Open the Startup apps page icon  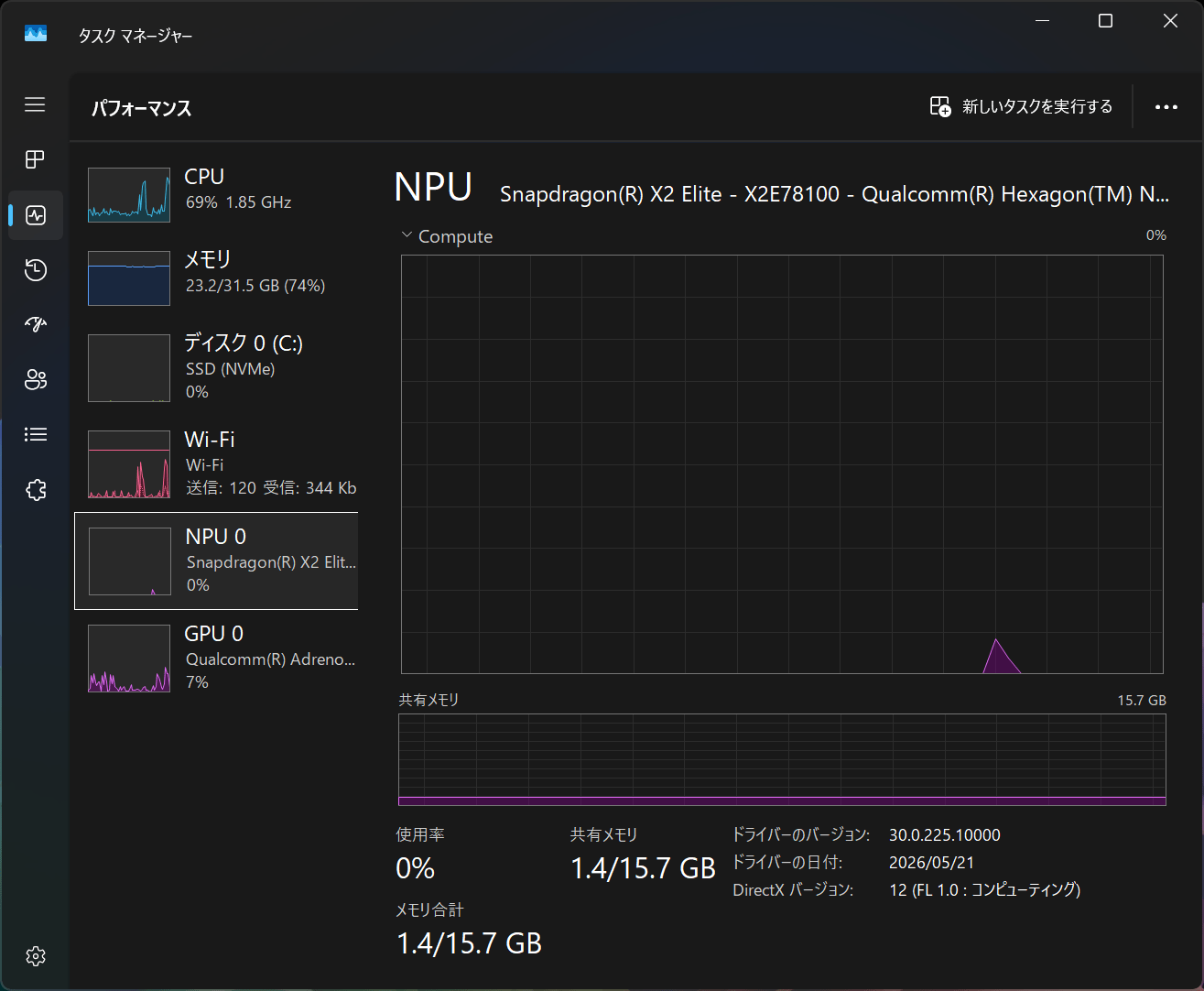click(x=36, y=324)
